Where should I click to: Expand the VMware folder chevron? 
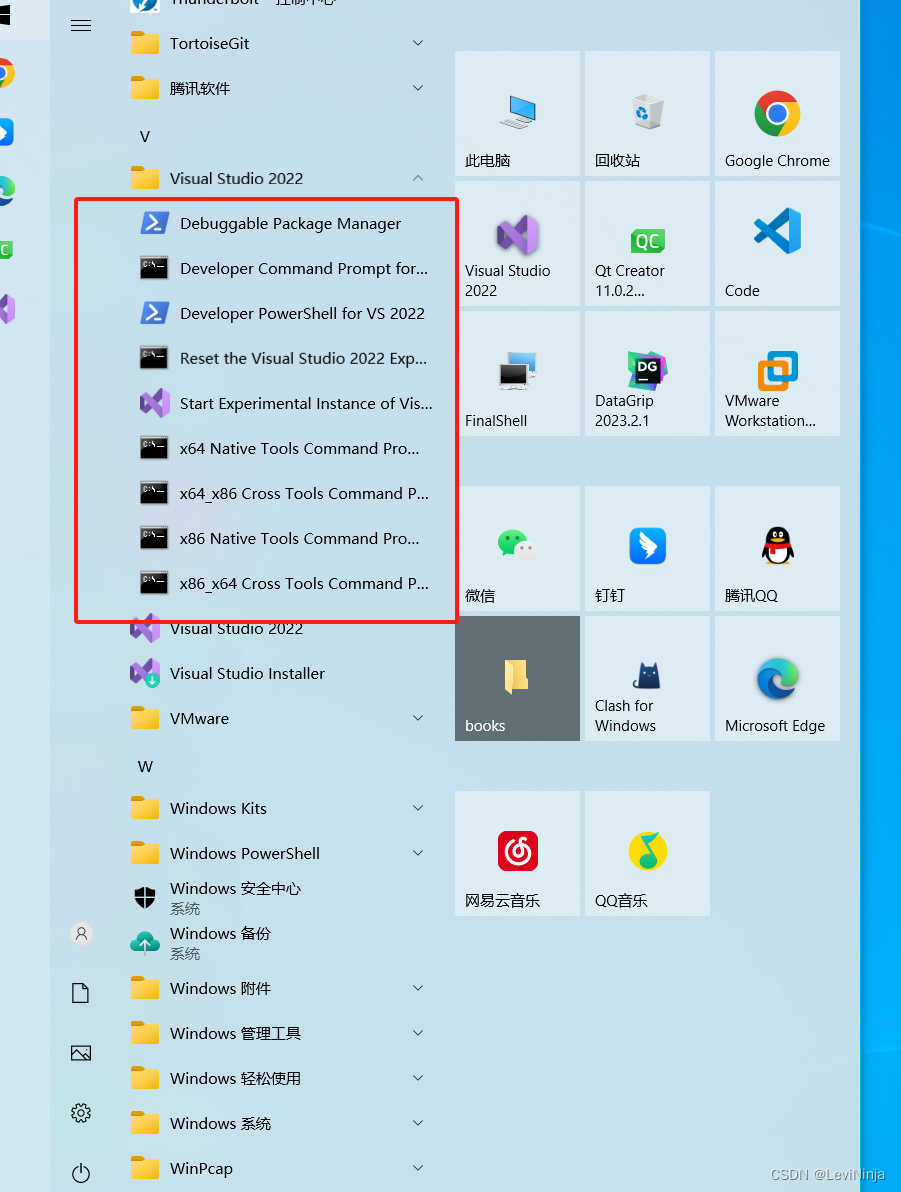(x=417, y=718)
